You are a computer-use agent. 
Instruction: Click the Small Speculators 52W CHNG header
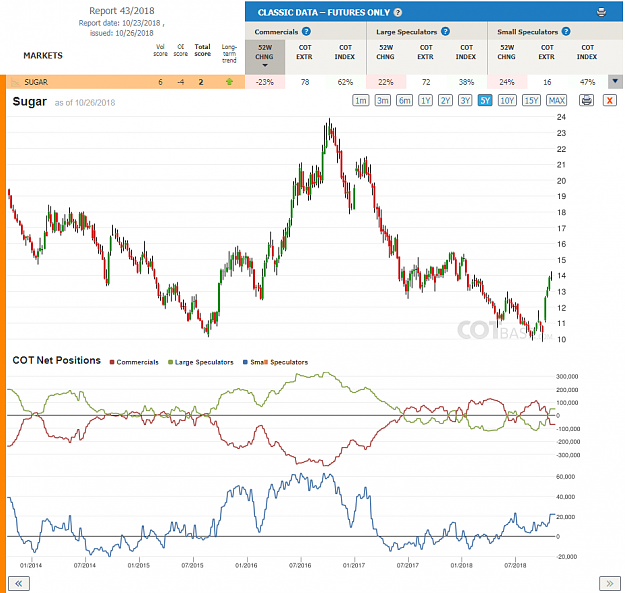507,52
